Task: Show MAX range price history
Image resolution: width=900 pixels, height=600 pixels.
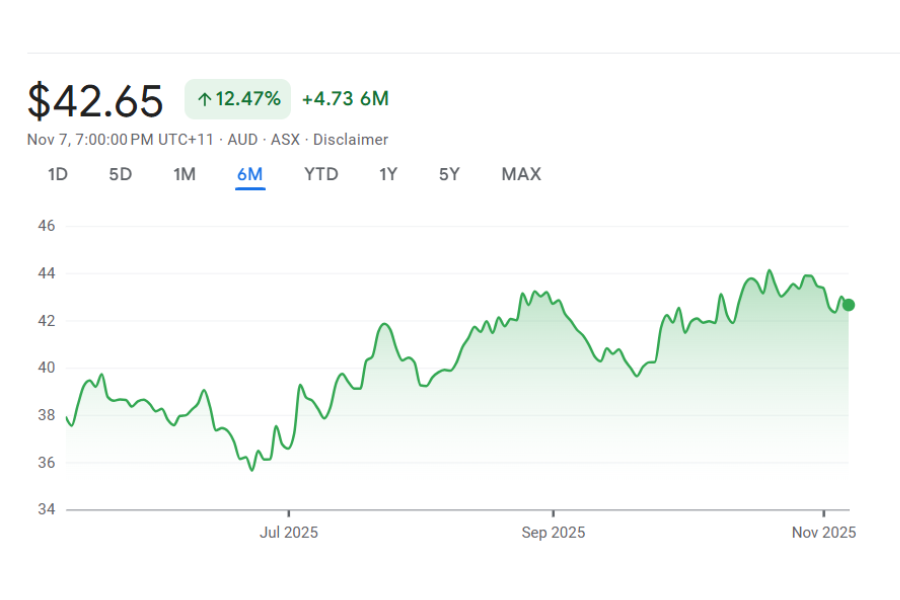Action: point(521,174)
